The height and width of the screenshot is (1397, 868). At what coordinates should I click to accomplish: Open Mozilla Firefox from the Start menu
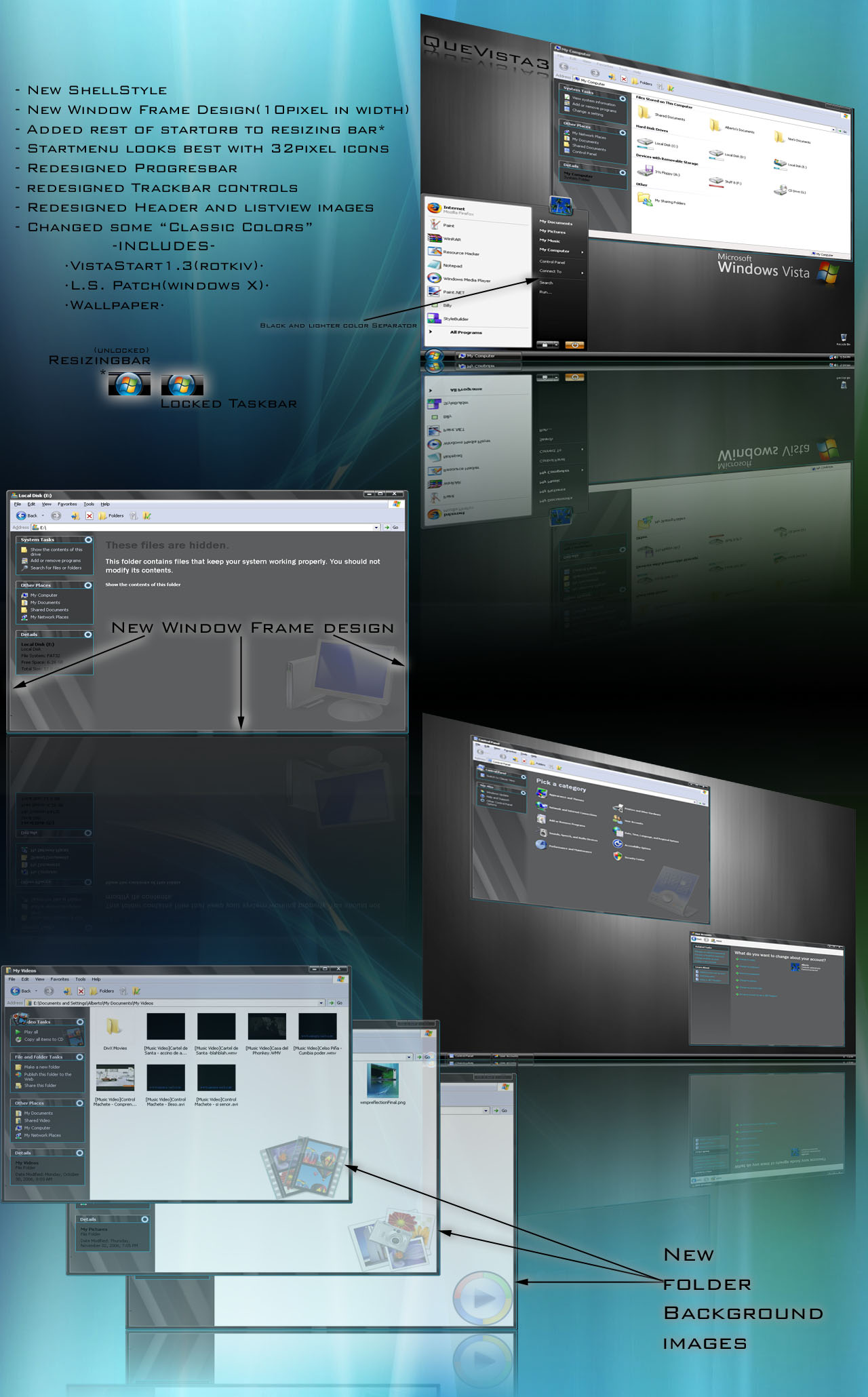point(451,210)
